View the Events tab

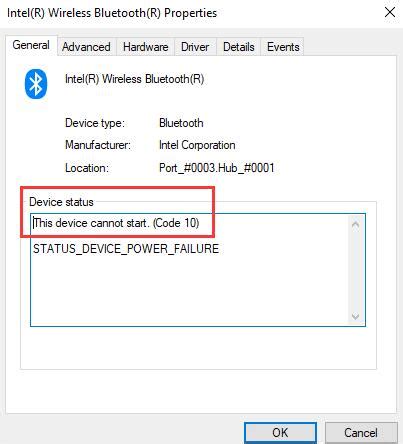pos(283,47)
